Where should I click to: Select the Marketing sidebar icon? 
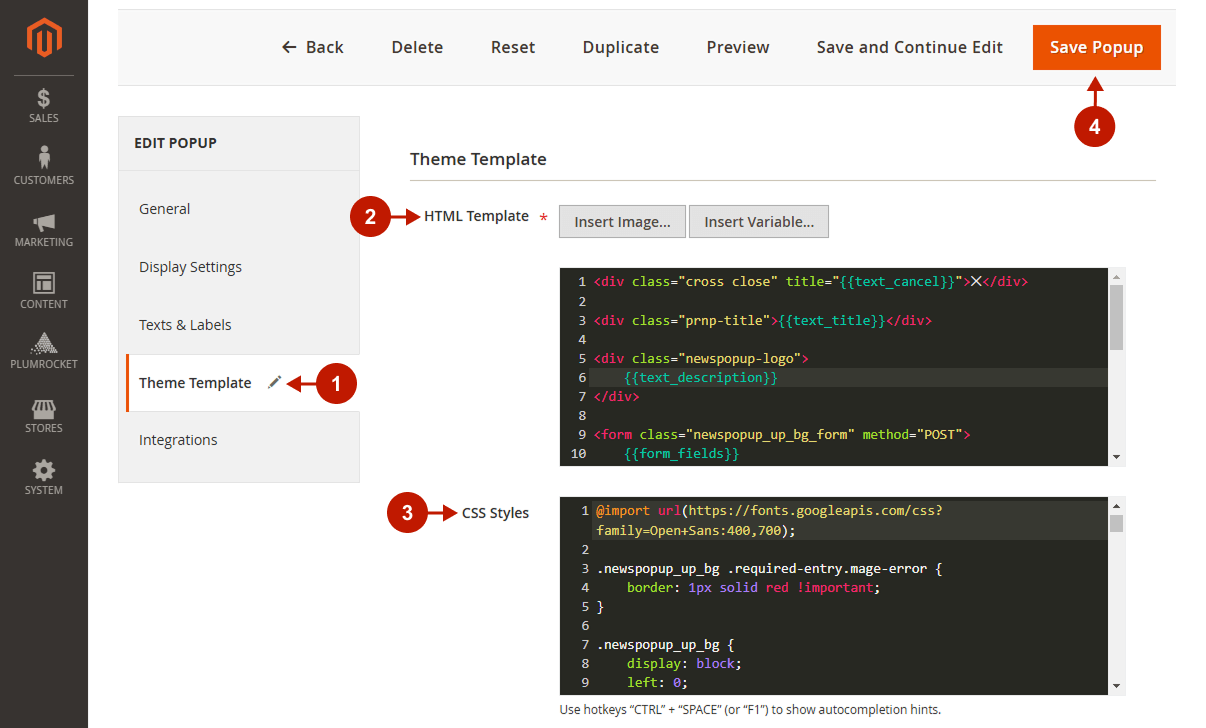(43, 222)
